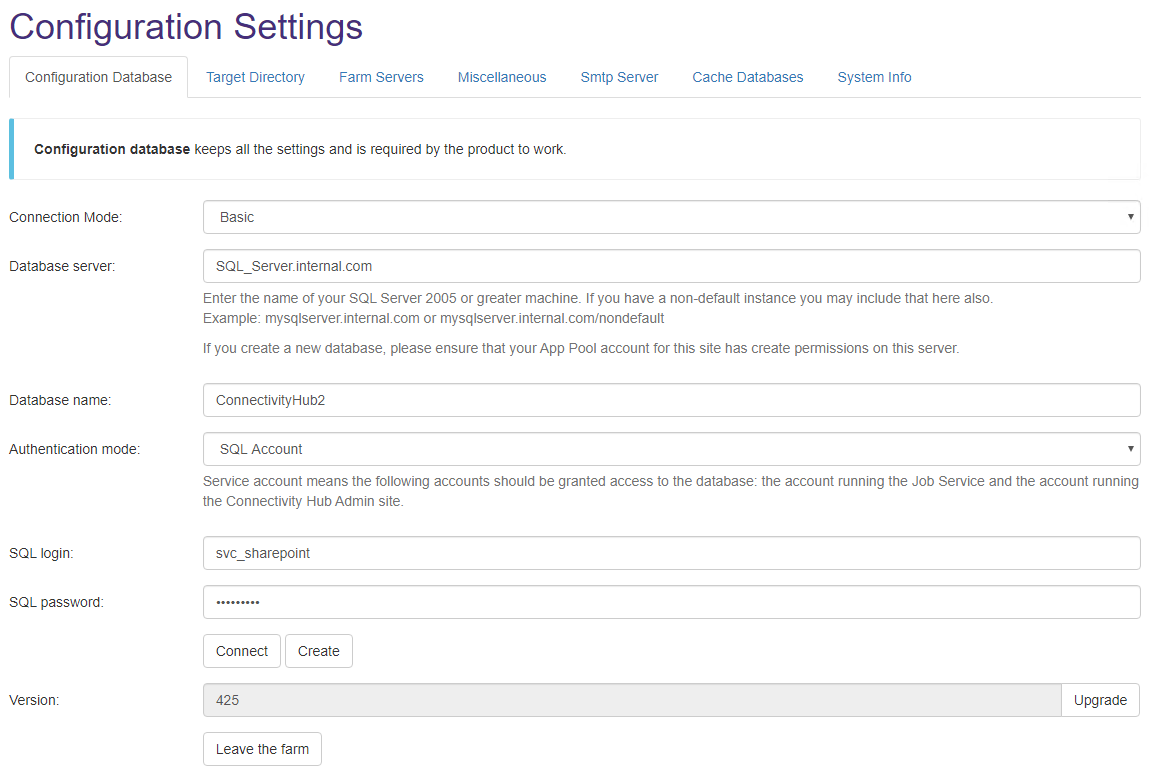Select the SQL password field

coord(671,602)
